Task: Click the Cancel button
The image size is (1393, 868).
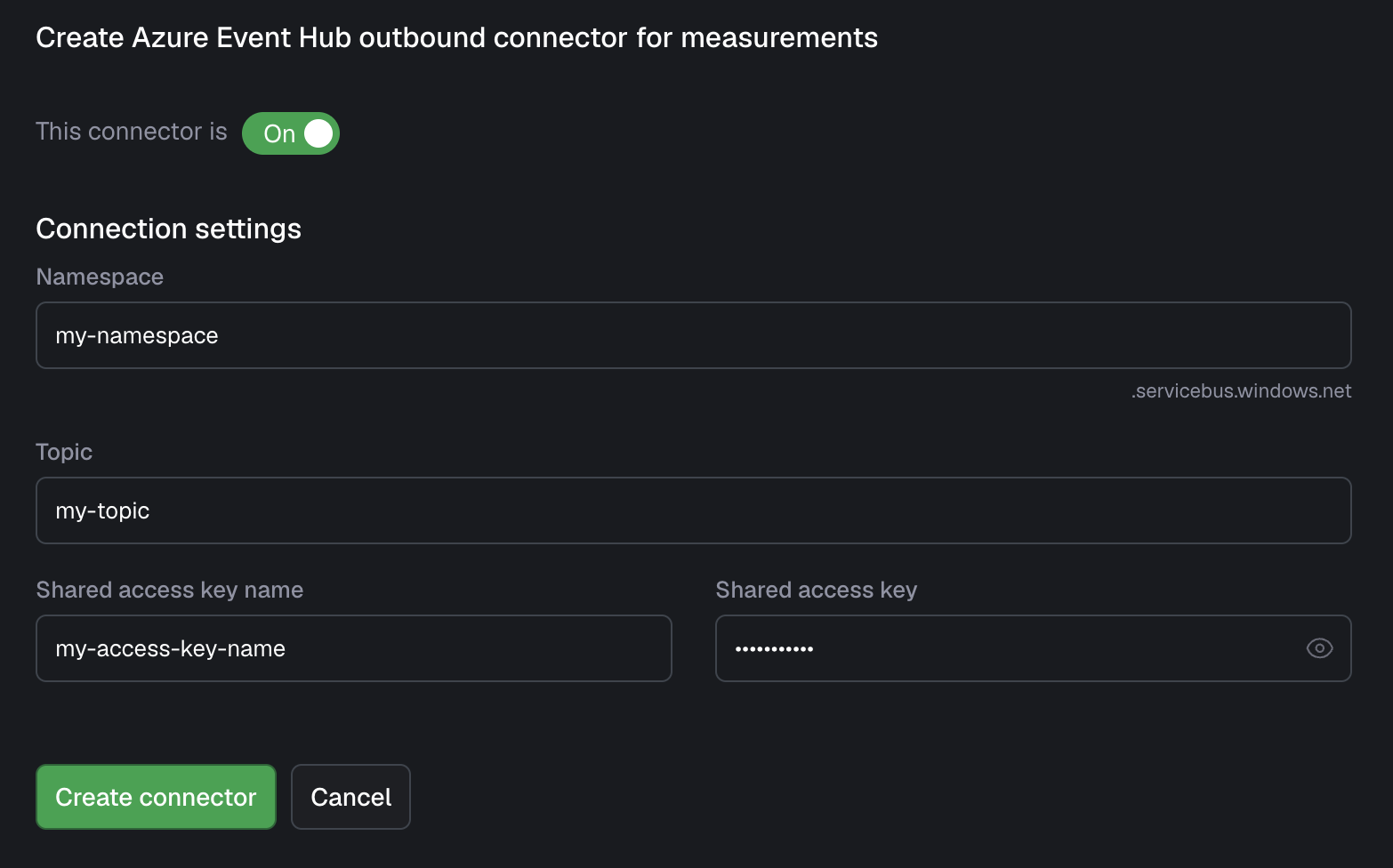Action: (350, 796)
